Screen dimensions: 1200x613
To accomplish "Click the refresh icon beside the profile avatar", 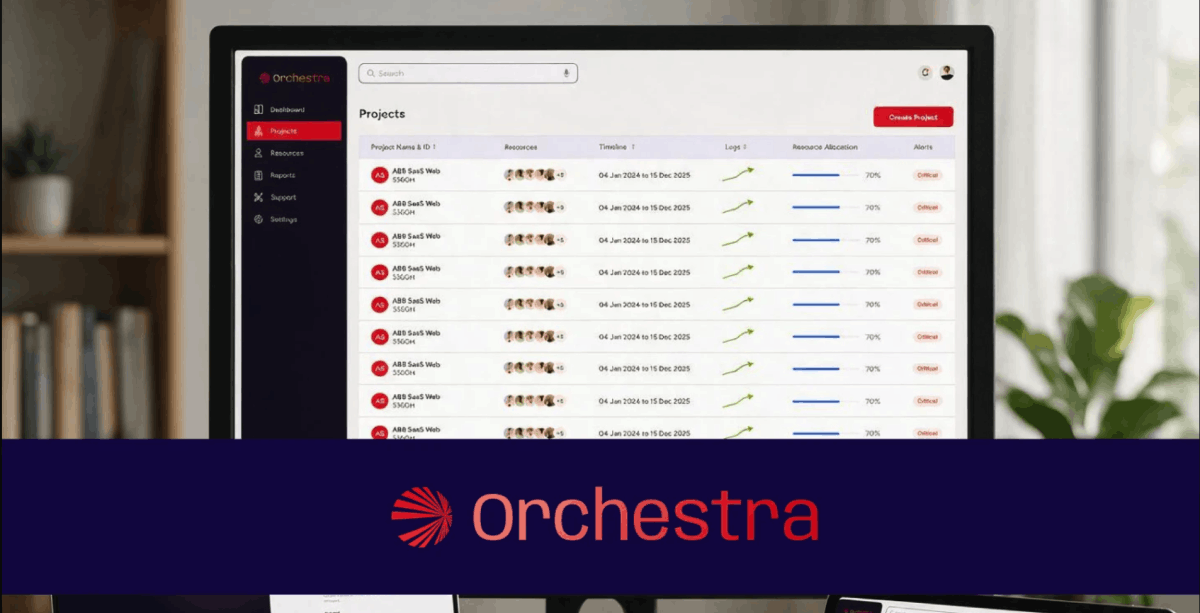I will [x=925, y=72].
